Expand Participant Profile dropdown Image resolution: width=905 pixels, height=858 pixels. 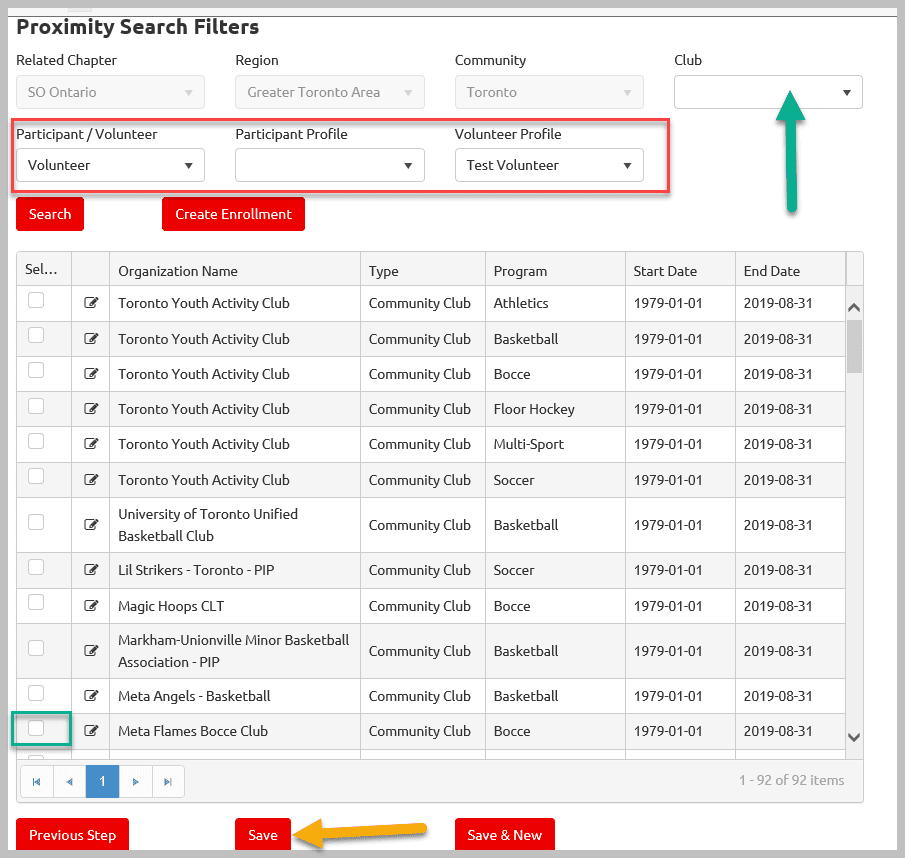pos(330,165)
